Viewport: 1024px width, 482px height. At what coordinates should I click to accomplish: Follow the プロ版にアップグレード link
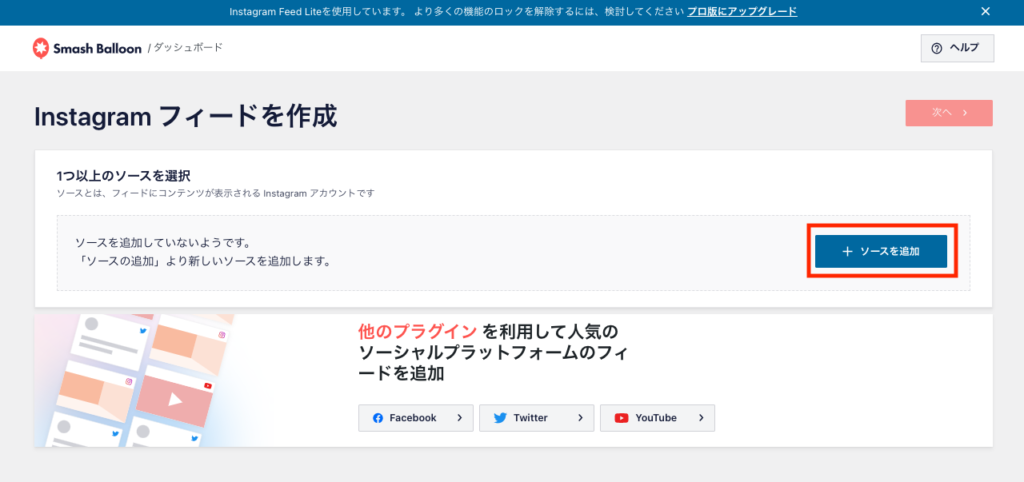(742, 12)
